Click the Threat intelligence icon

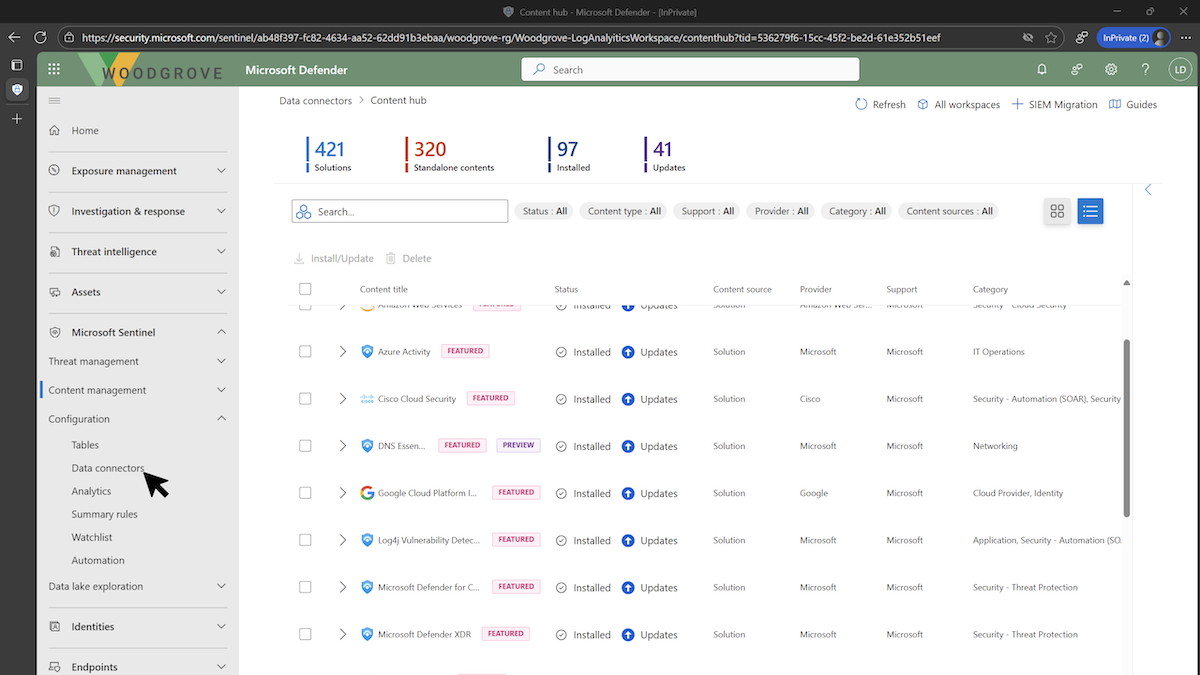[54, 252]
